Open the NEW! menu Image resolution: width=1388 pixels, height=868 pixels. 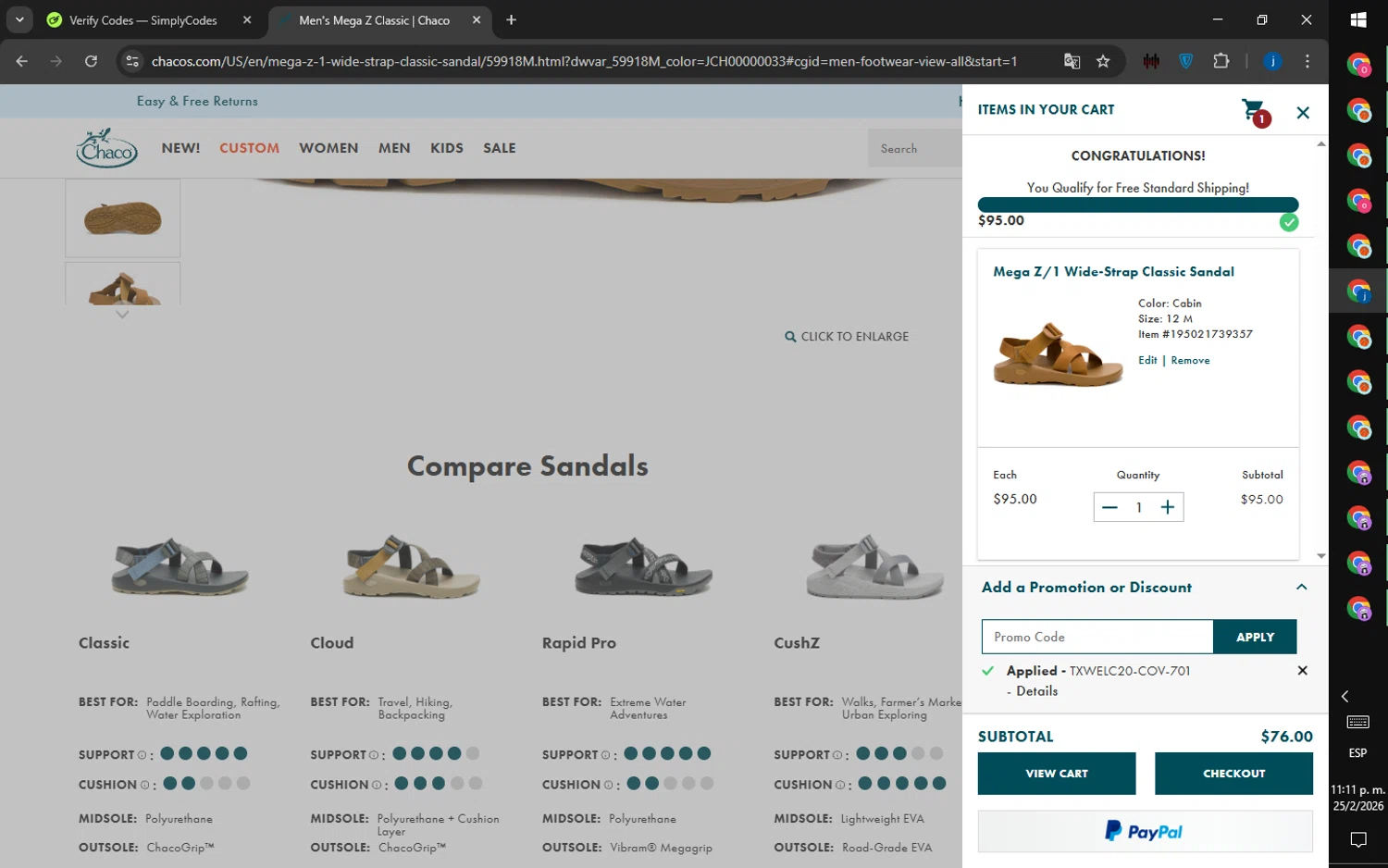click(180, 148)
